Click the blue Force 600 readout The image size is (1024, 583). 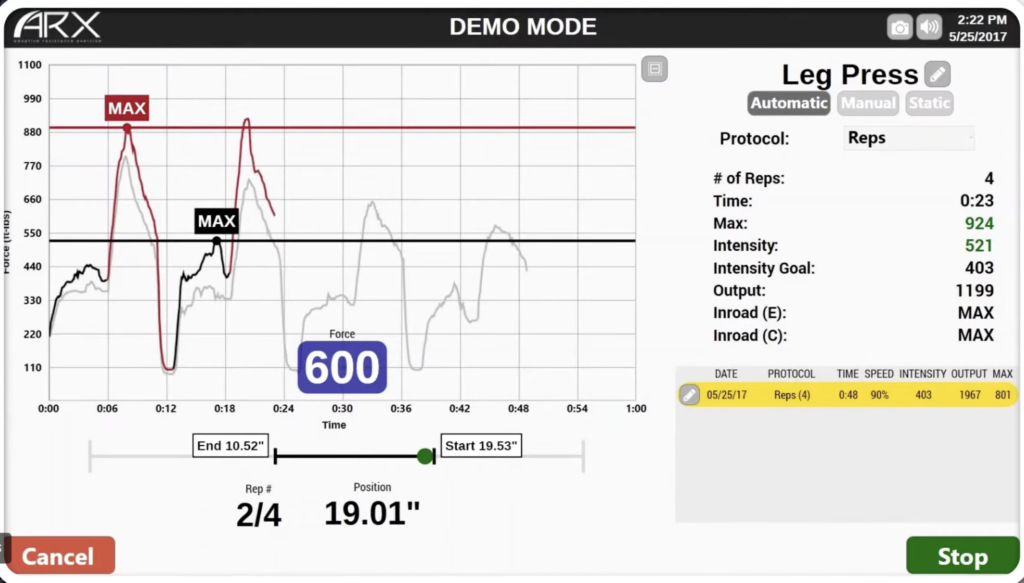[x=342, y=367]
